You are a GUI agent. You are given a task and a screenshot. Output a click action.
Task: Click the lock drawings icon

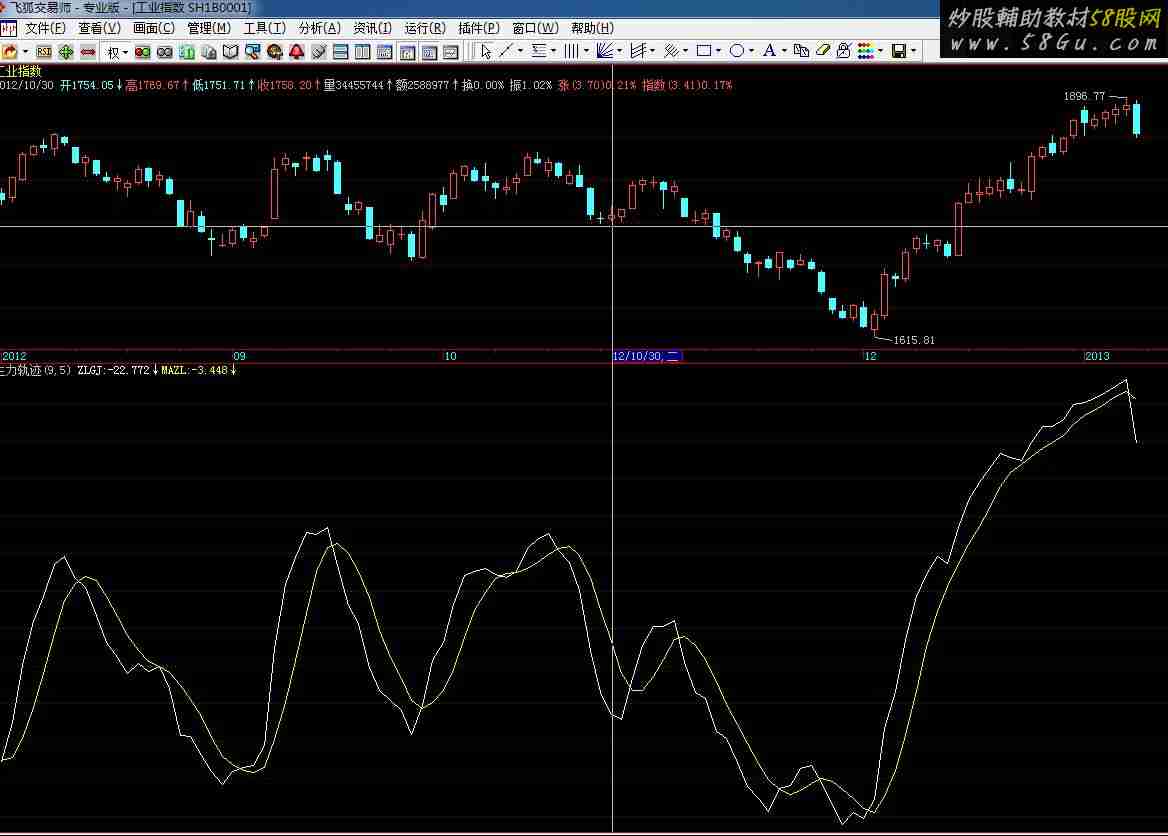844,51
